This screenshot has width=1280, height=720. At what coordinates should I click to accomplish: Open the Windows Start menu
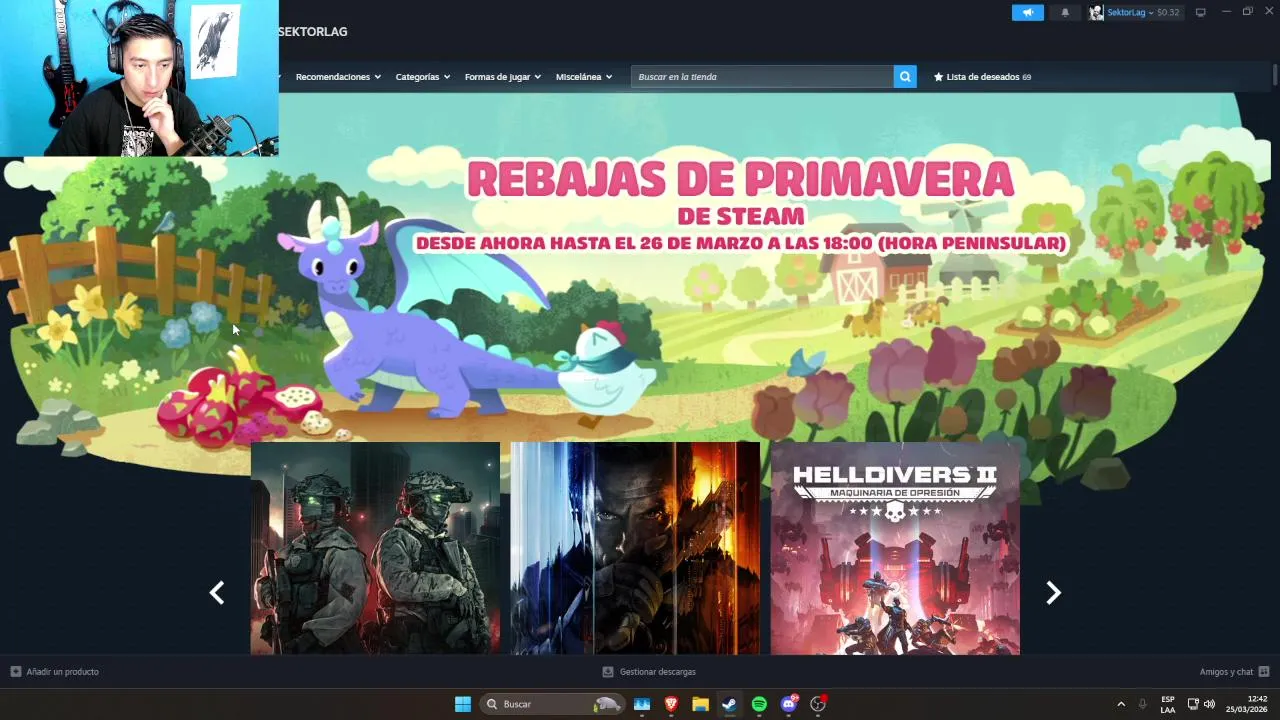pyautogui.click(x=463, y=704)
